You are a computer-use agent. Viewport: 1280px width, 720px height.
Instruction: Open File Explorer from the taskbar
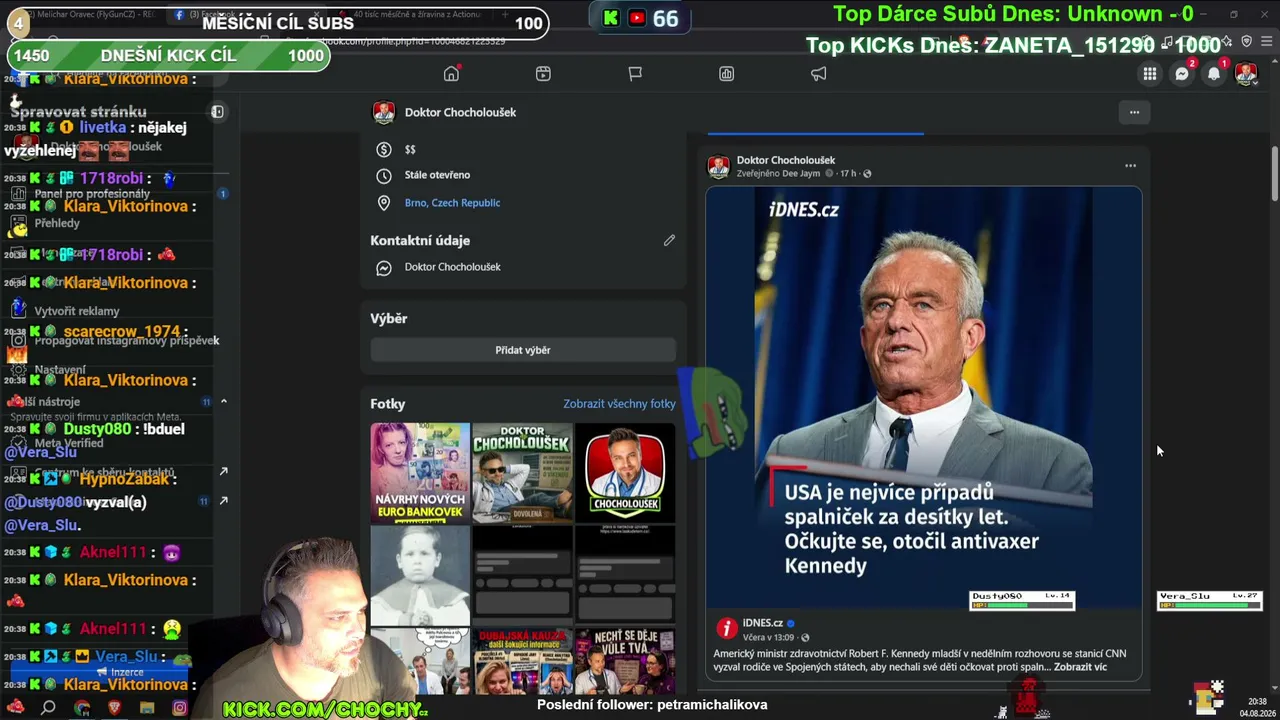[x=147, y=708]
